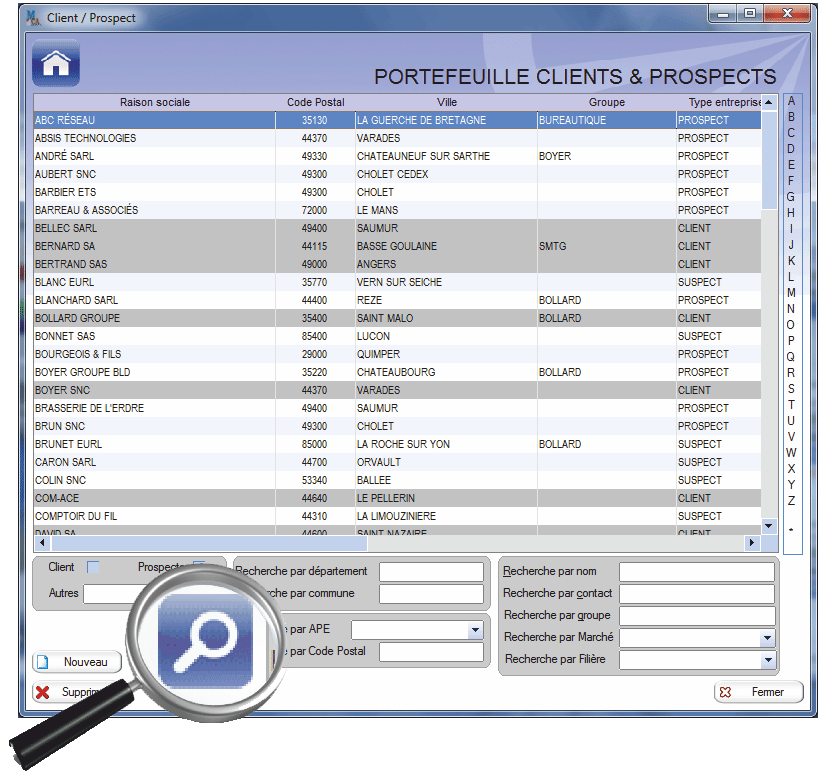Click the Recherche par Code Postal field

click(431, 652)
